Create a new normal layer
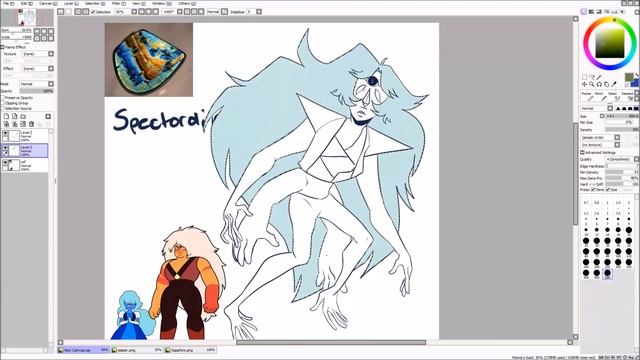This screenshot has height=360, width=640. [x=6, y=116]
